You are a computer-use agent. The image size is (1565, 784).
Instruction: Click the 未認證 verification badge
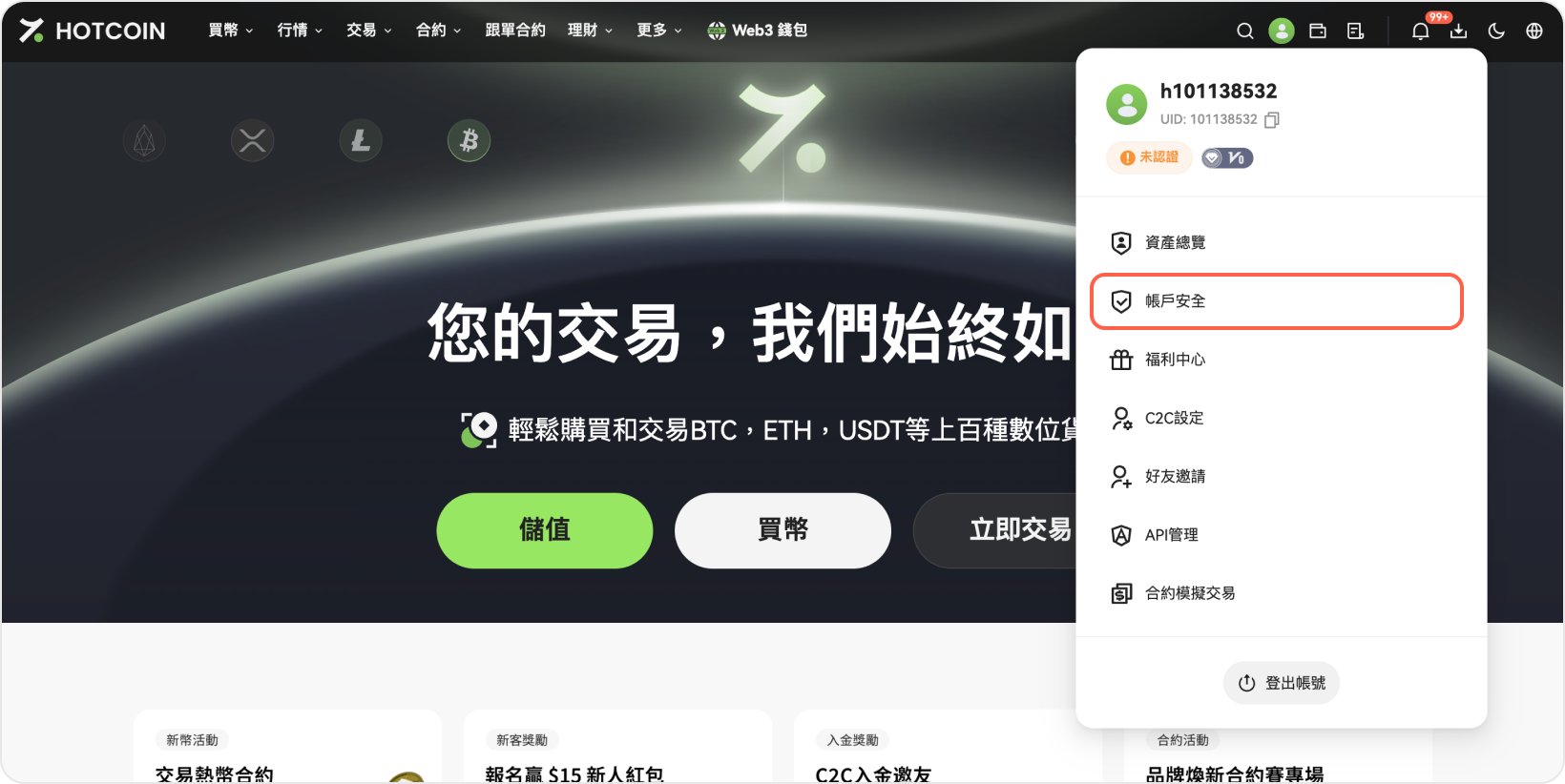coord(1150,157)
